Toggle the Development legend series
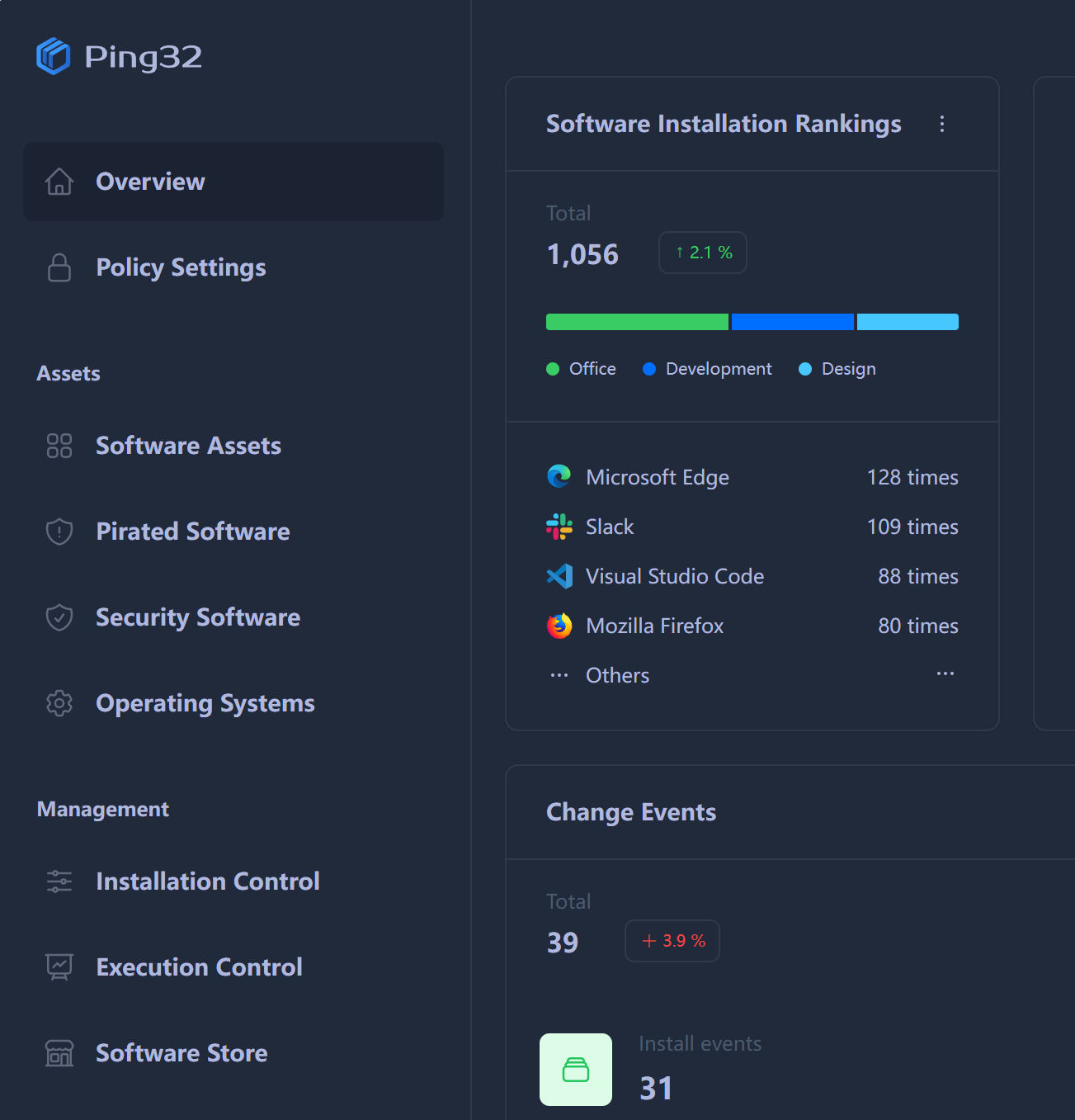The width and height of the screenshot is (1075, 1120). [708, 369]
